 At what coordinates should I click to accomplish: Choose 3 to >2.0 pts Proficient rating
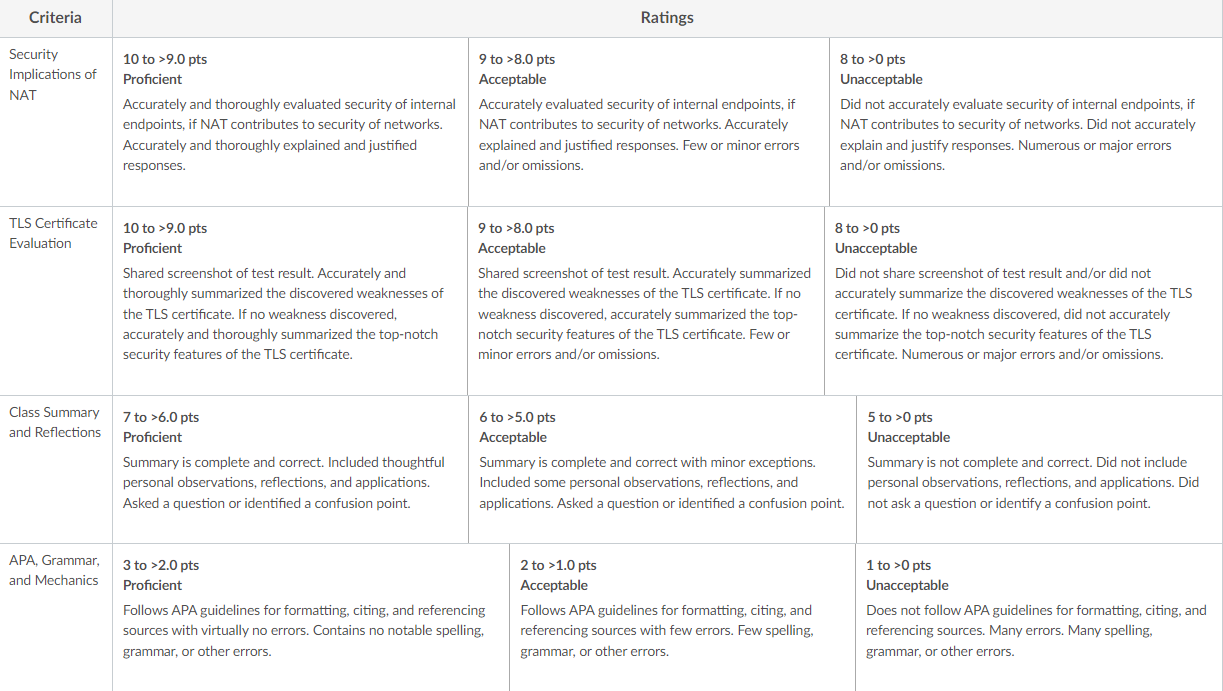pos(311,617)
